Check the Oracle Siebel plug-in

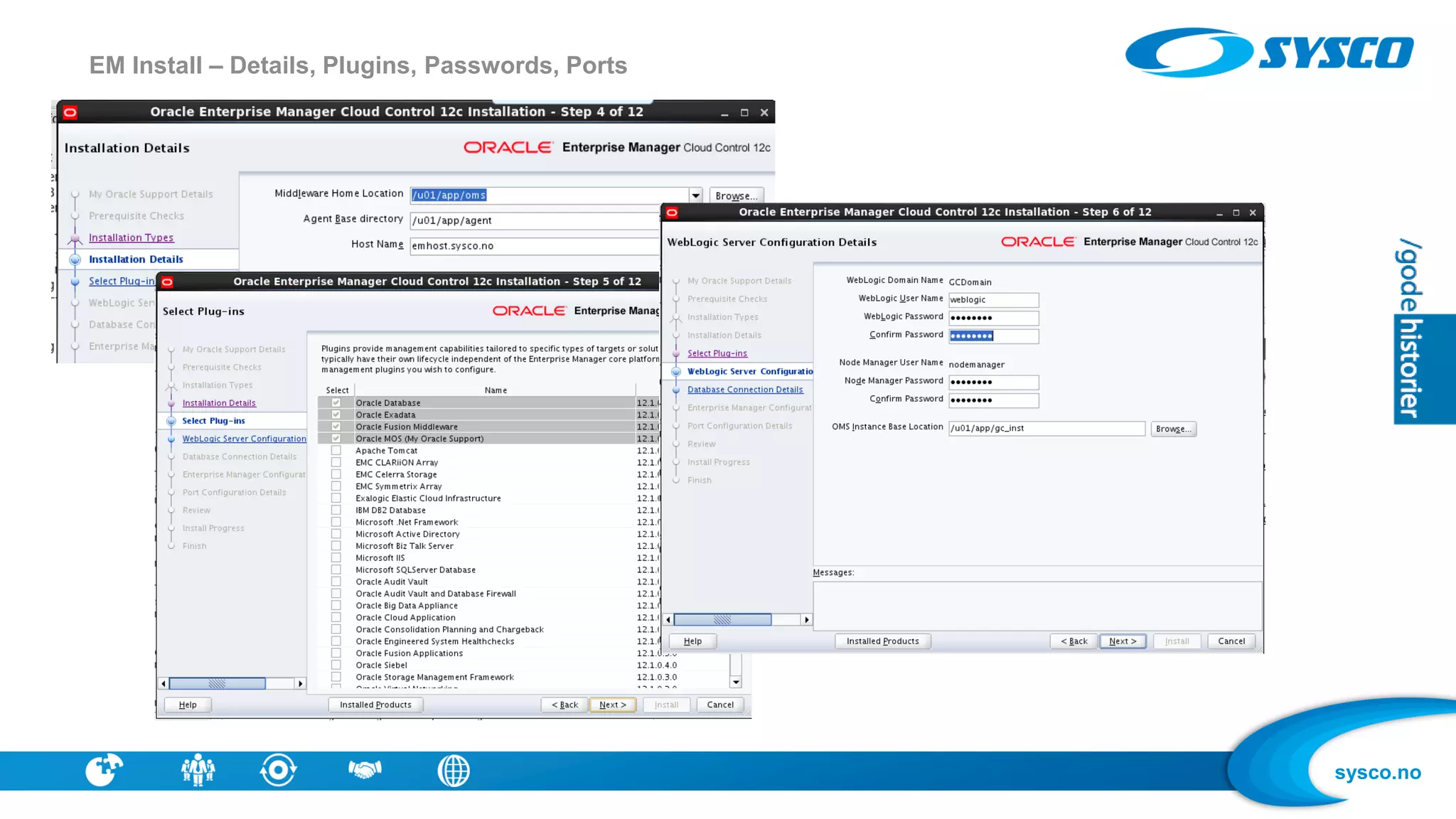[x=336, y=665]
